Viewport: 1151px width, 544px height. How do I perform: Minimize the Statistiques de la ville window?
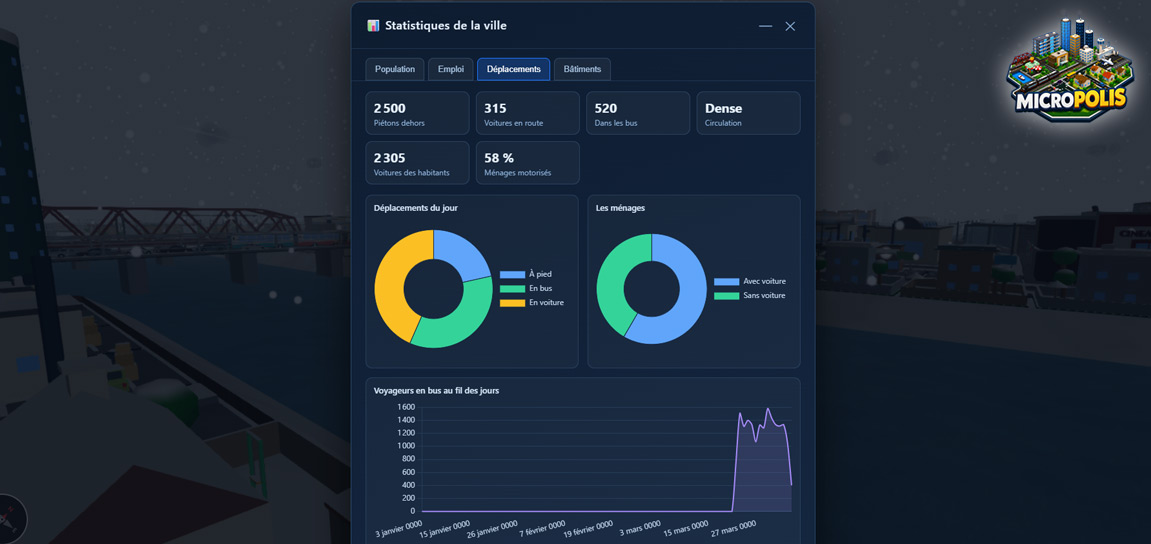[766, 26]
